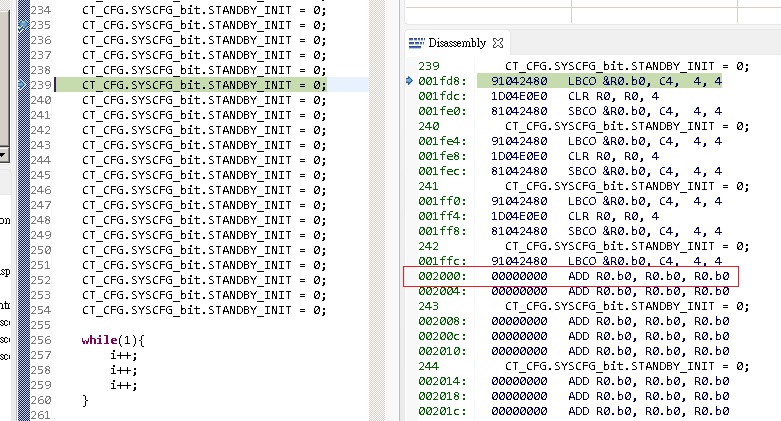This screenshot has width=781, height=421.
Task: Close the Disassembly tab
Action: 498,43
